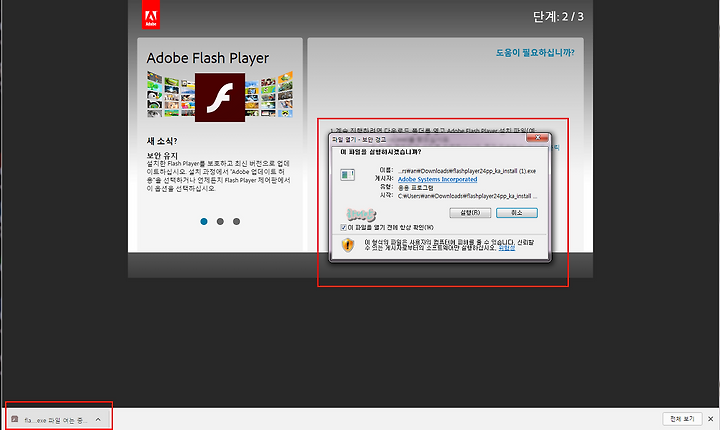
Task: Click the 전체 보기 show all button
Action: click(682, 419)
